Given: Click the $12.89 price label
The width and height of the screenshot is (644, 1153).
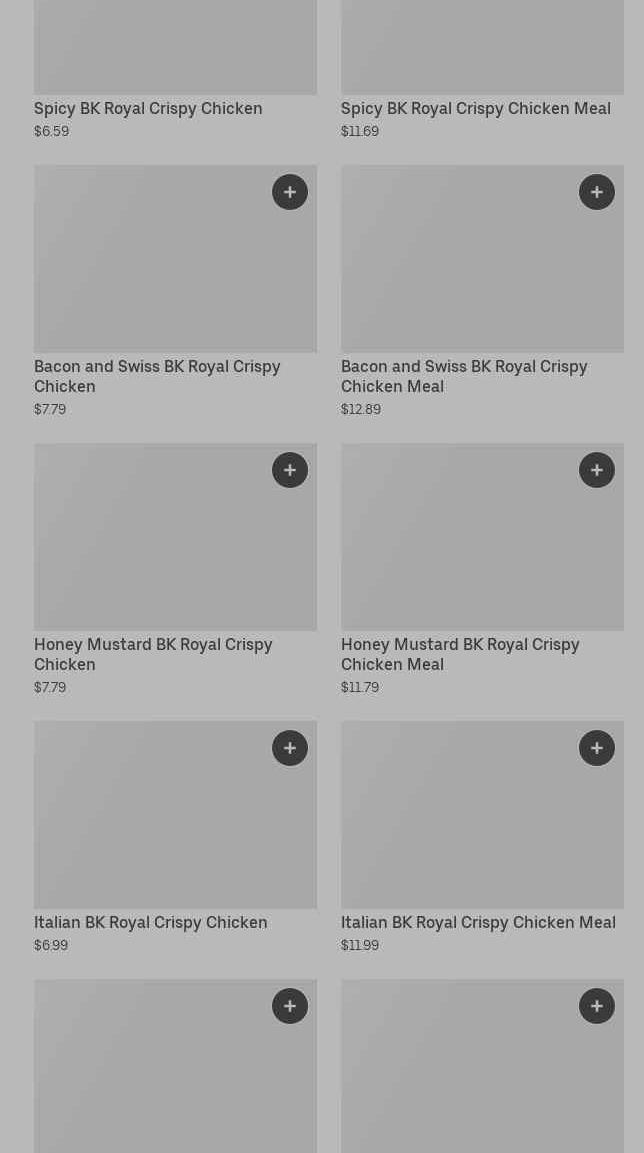Looking at the screenshot, I should point(361,410).
